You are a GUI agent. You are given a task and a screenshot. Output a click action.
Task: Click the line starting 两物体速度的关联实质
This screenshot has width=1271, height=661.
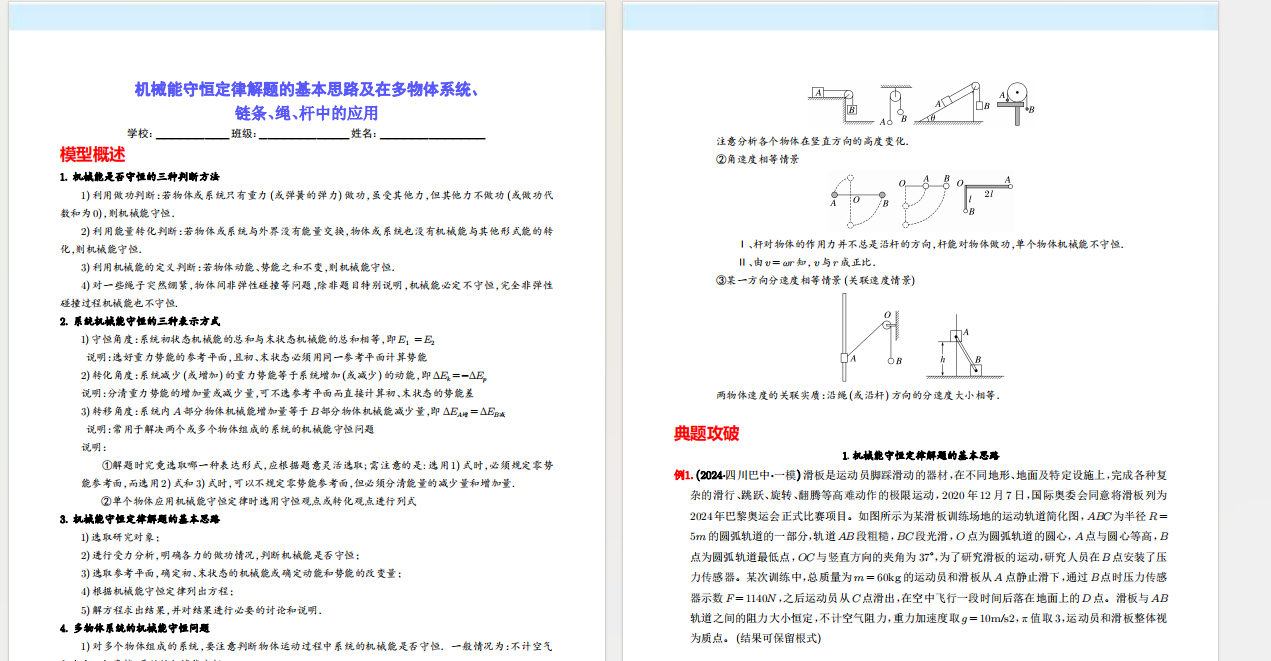857,395
